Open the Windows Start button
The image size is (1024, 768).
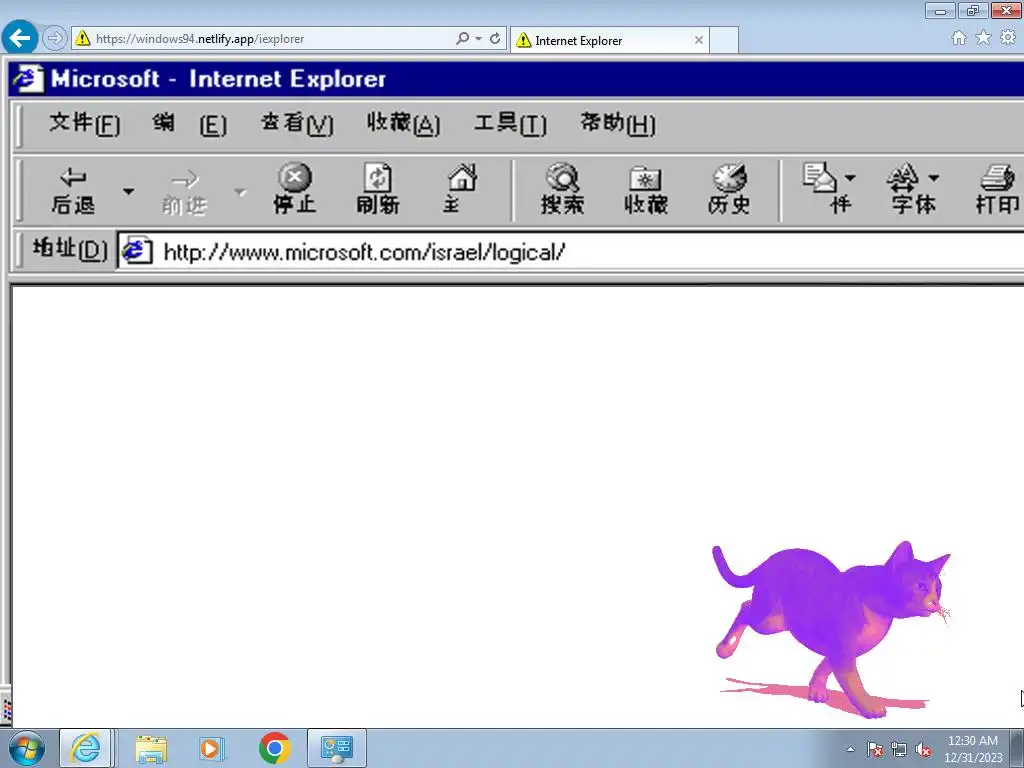coord(27,748)
